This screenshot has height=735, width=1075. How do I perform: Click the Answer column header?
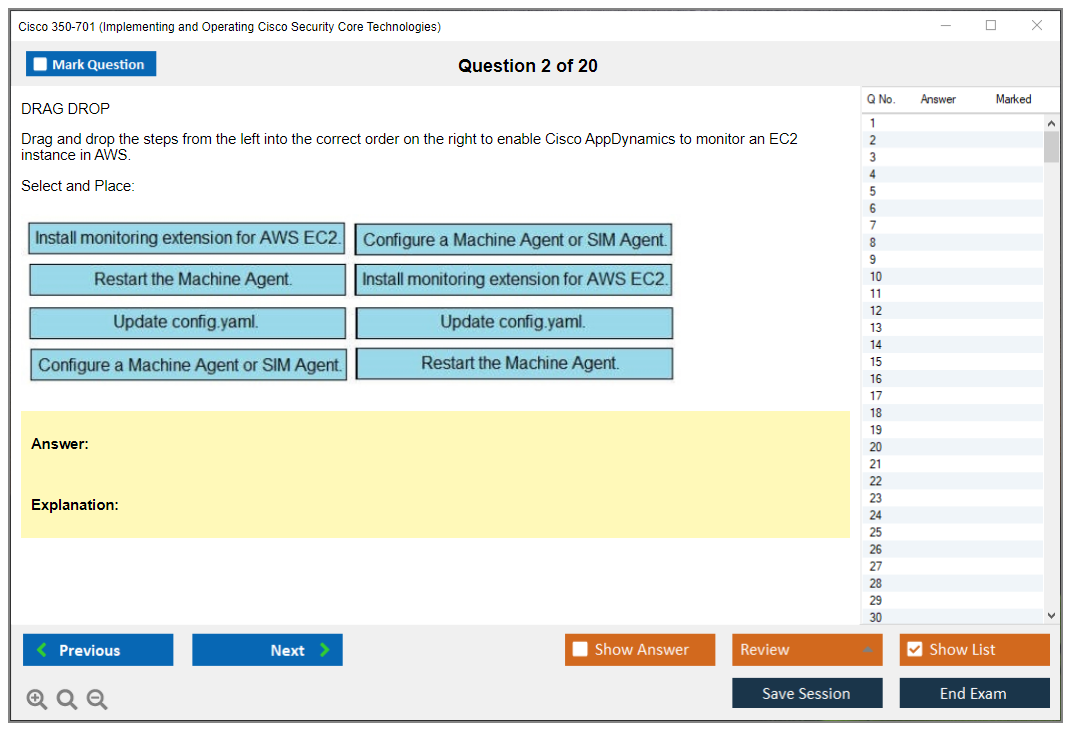(938, 99)
